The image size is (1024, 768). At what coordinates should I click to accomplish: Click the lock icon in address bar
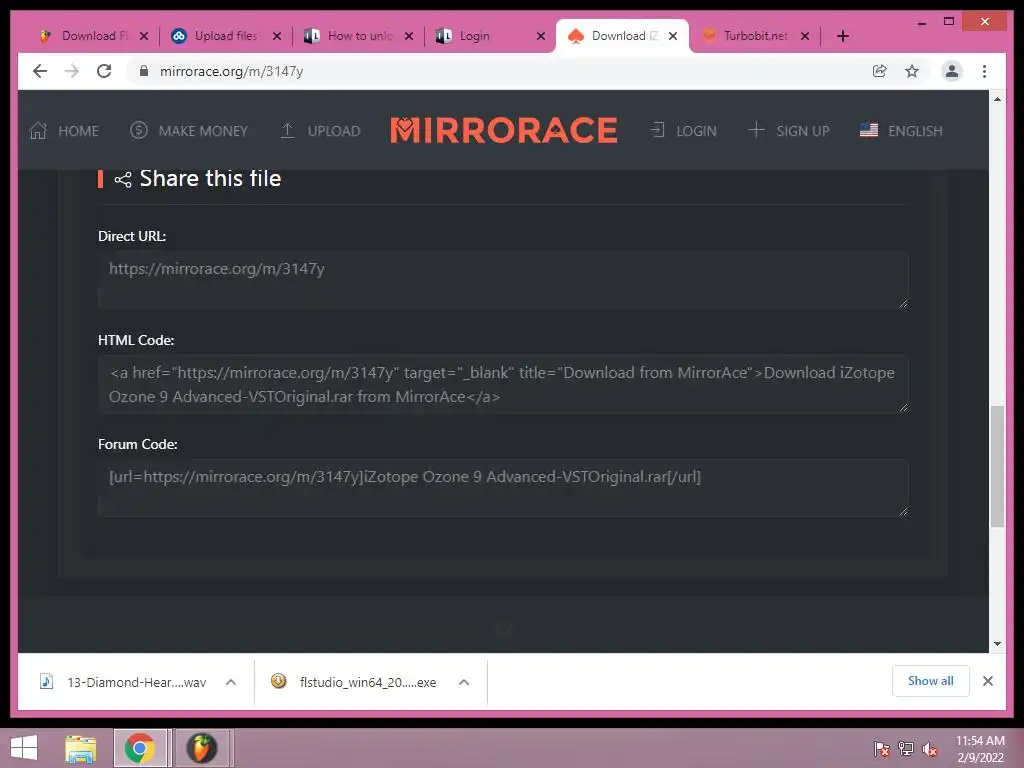[x=144, y=71]
